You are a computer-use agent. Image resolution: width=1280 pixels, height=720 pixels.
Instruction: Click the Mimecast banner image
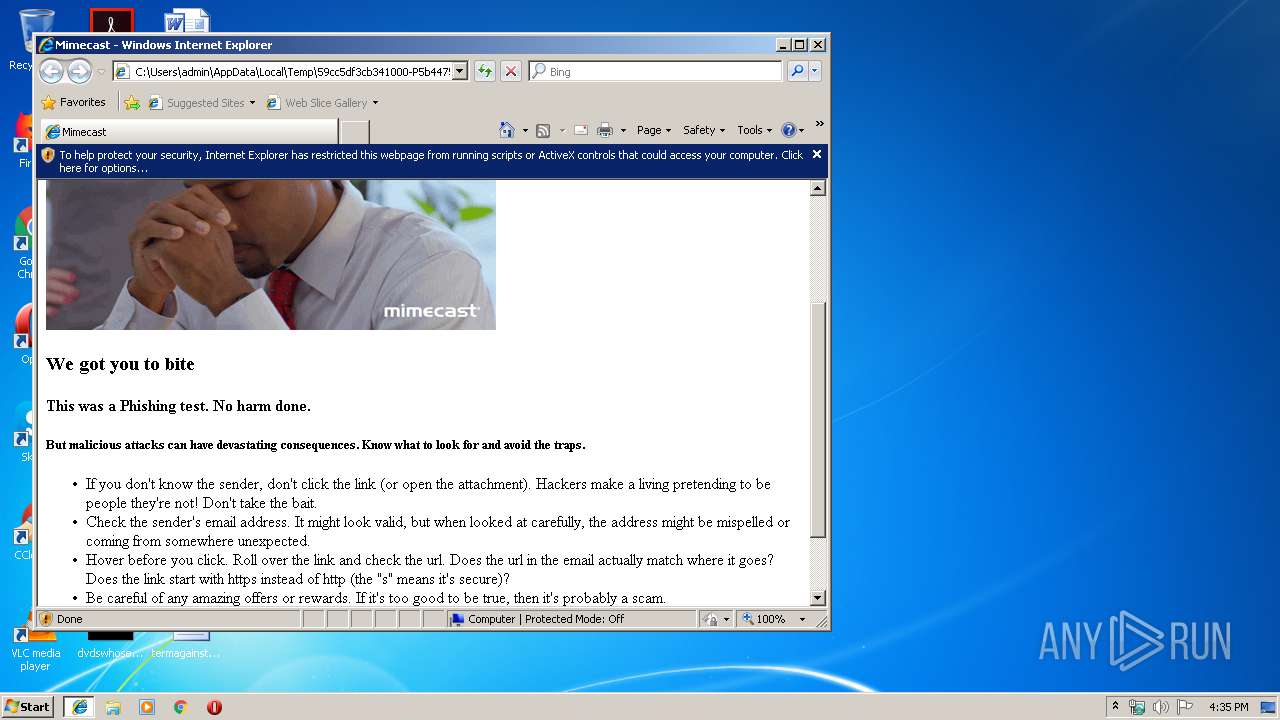[271, 254]
